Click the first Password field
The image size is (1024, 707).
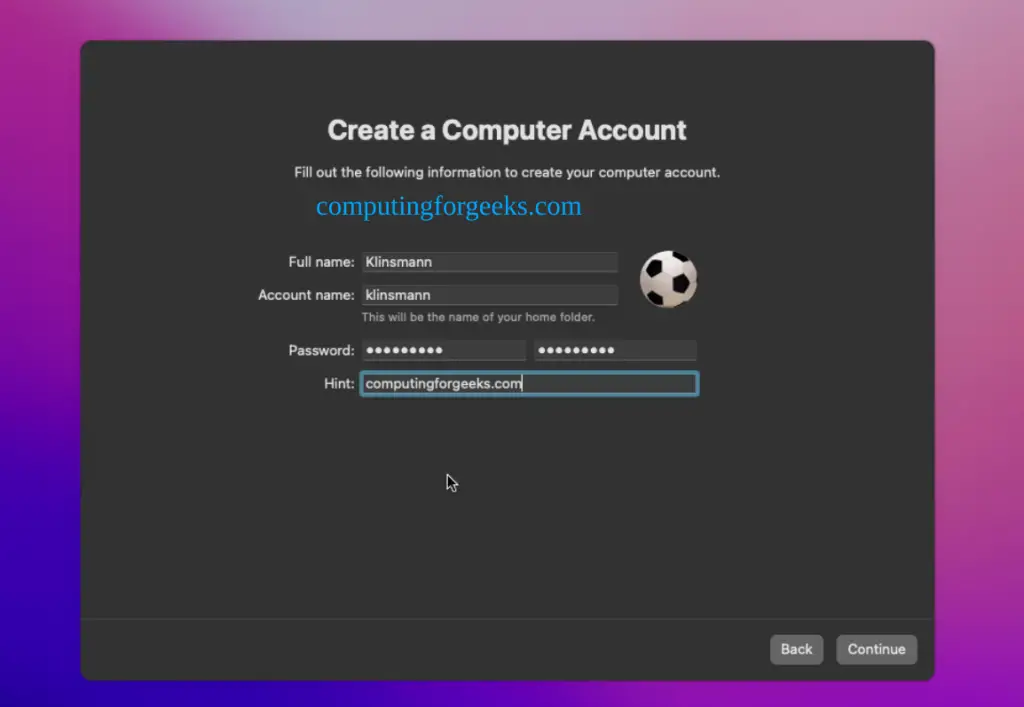(x=444, y=351)
